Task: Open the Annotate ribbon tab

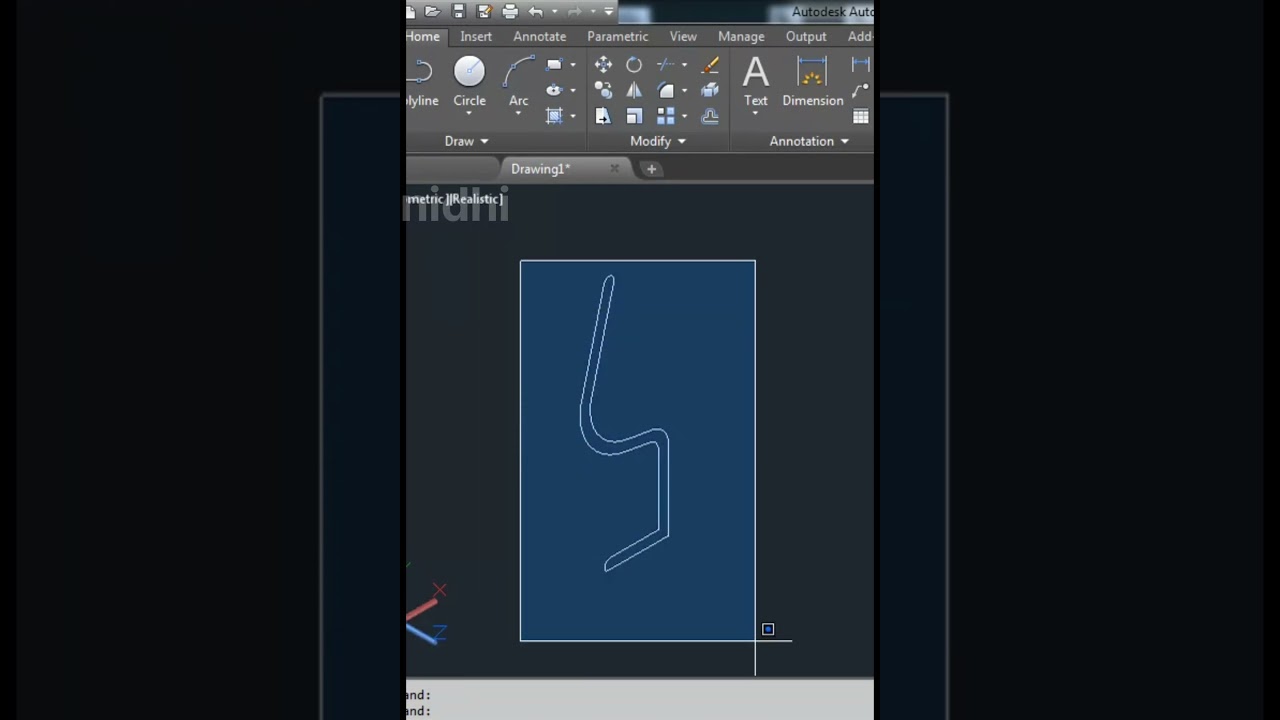Action: (540, 36)
